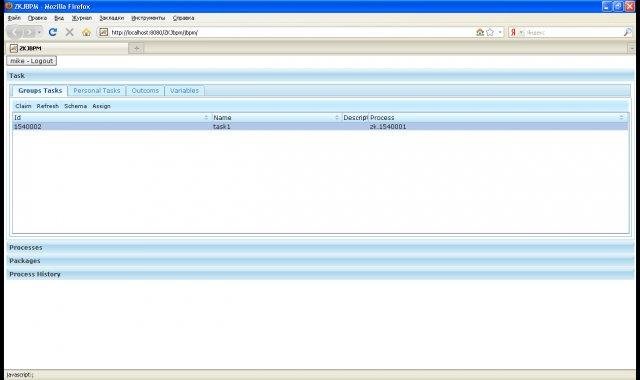Open the Инструменты menu
Viewport: 640px width, 380px height.
(x=148, y=18)
